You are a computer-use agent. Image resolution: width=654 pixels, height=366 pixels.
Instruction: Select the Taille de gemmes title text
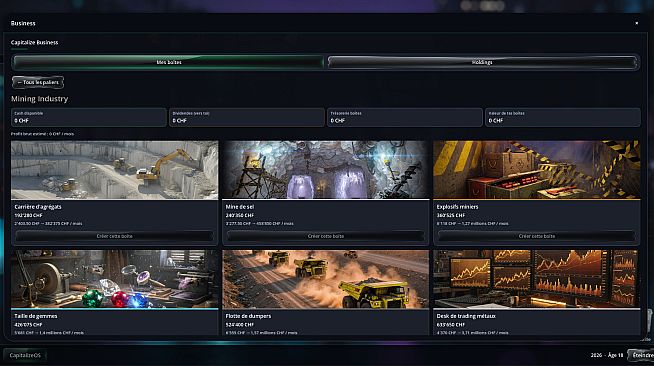(x=36, y=316)
